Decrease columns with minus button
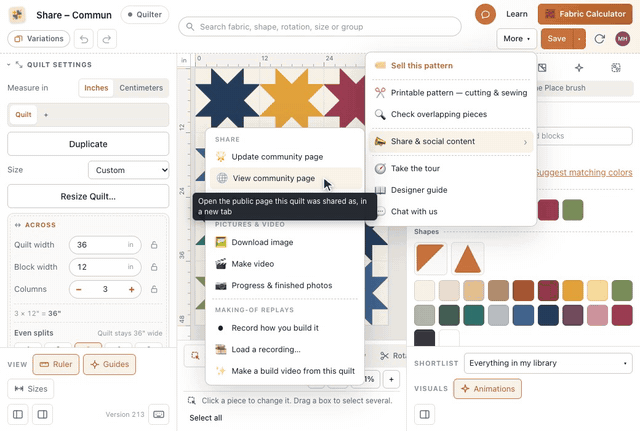640x431 pixels. coord(79,289)
